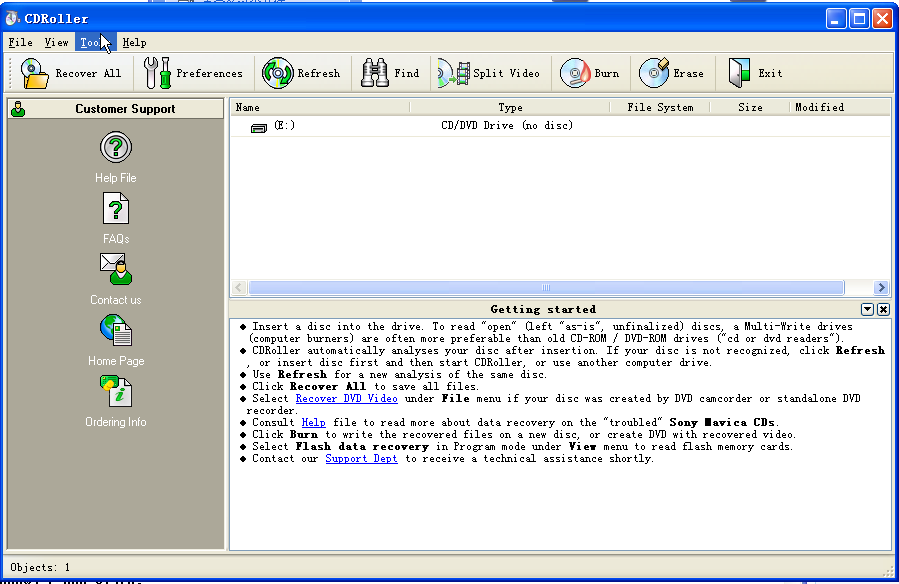The width and height of the screenshot is (899, 584).
Task: Click the Support Dept link
Action: coord(361,459)
